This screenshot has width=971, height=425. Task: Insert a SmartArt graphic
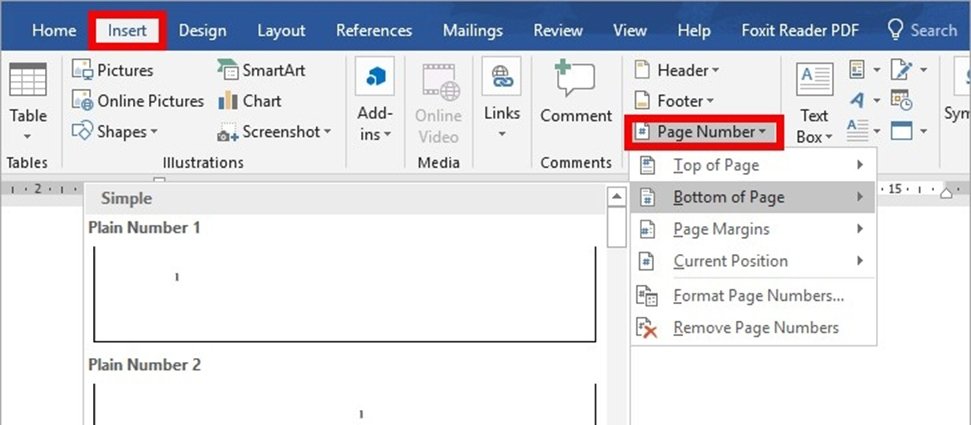click(x=261, y=70)
